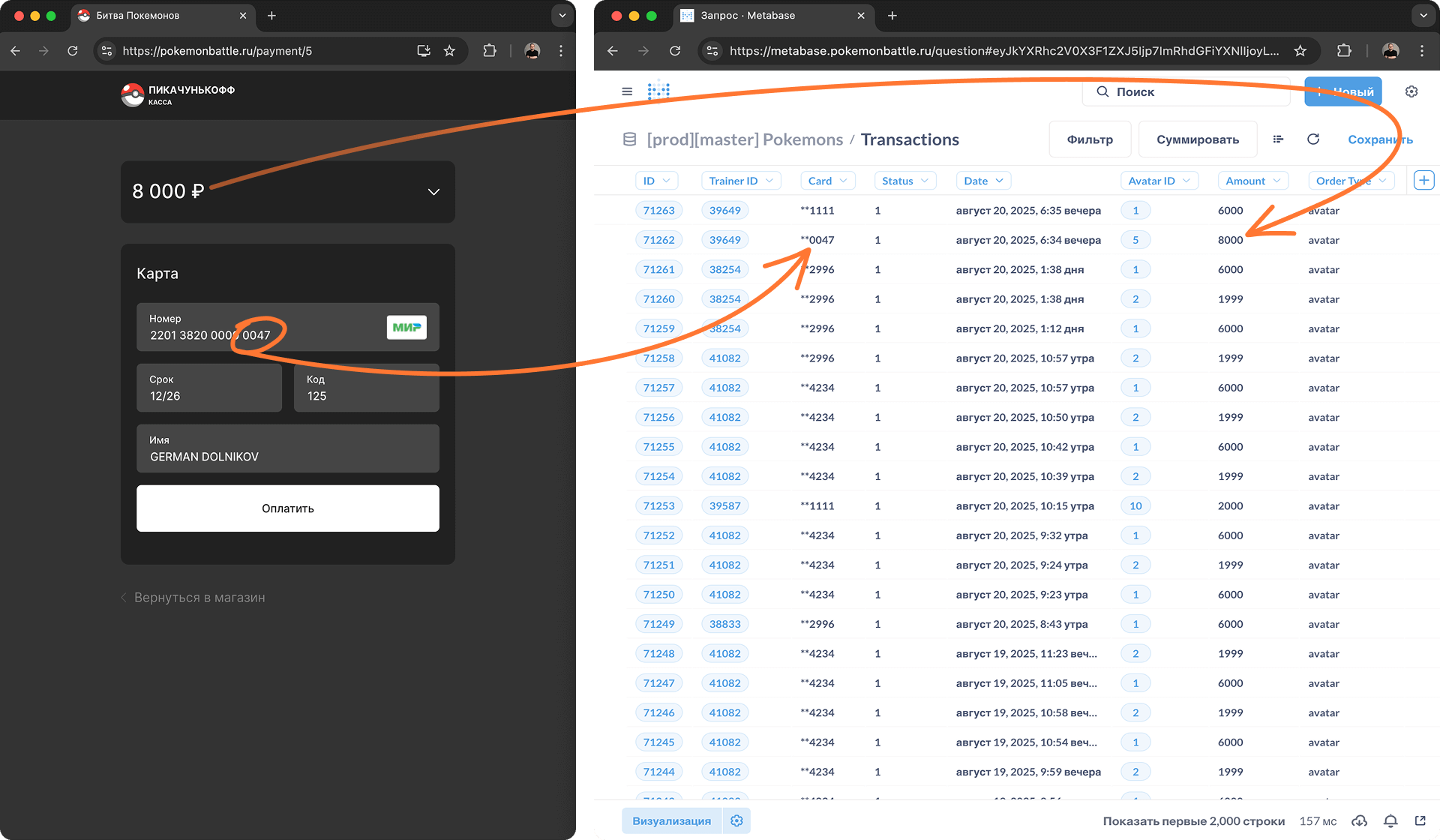Click Вернуться в магазин link
Viewport: 1440px width, 840px height.
tap(199, 598)
